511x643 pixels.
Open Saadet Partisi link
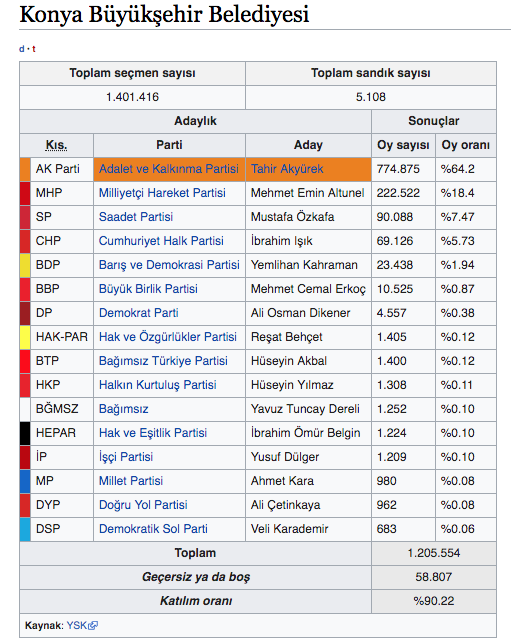(x=136, y=217)
